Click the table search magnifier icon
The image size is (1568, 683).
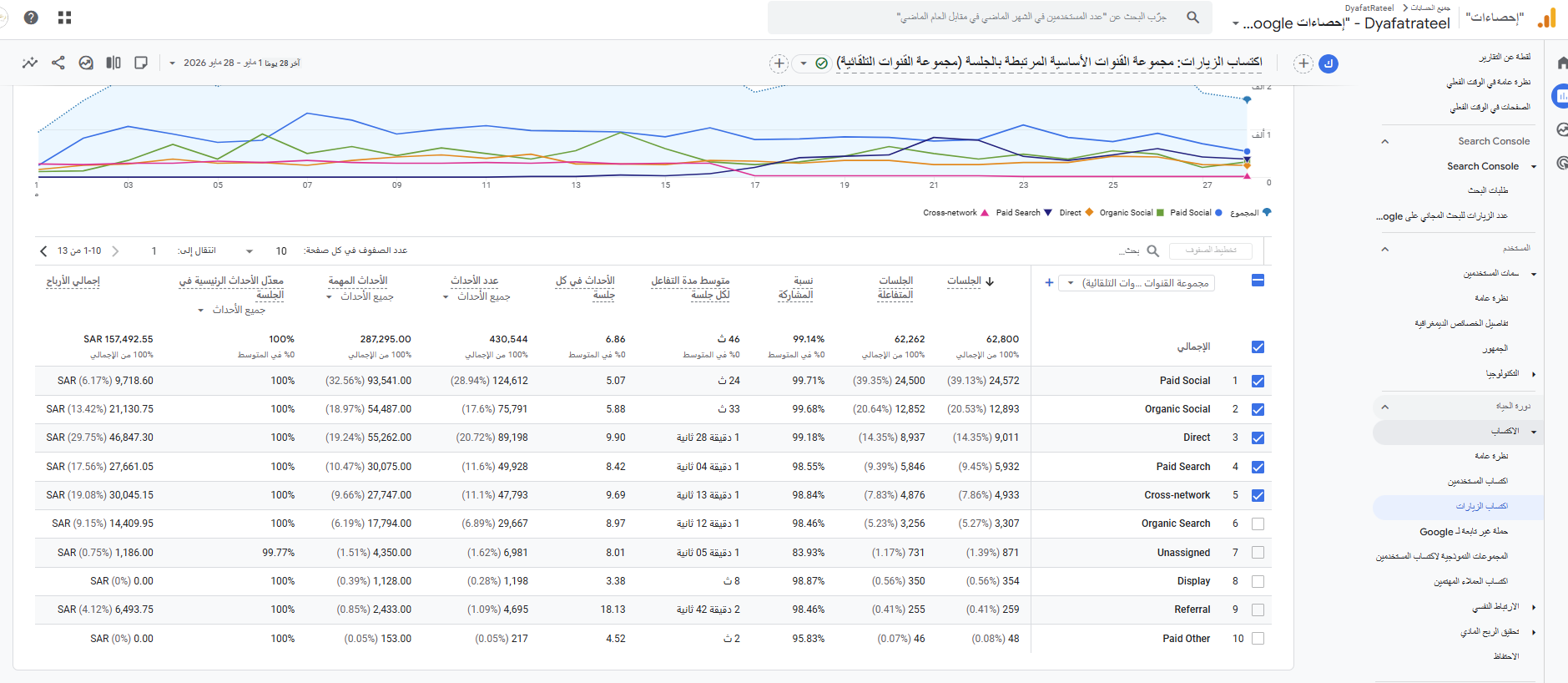(x=1152, y=250)
